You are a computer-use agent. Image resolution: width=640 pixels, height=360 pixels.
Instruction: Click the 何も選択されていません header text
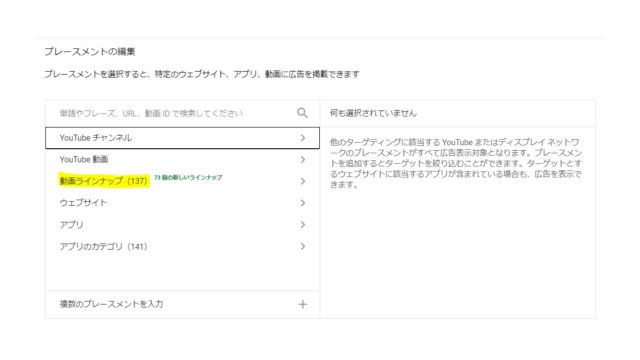click(x=373, y=113)
